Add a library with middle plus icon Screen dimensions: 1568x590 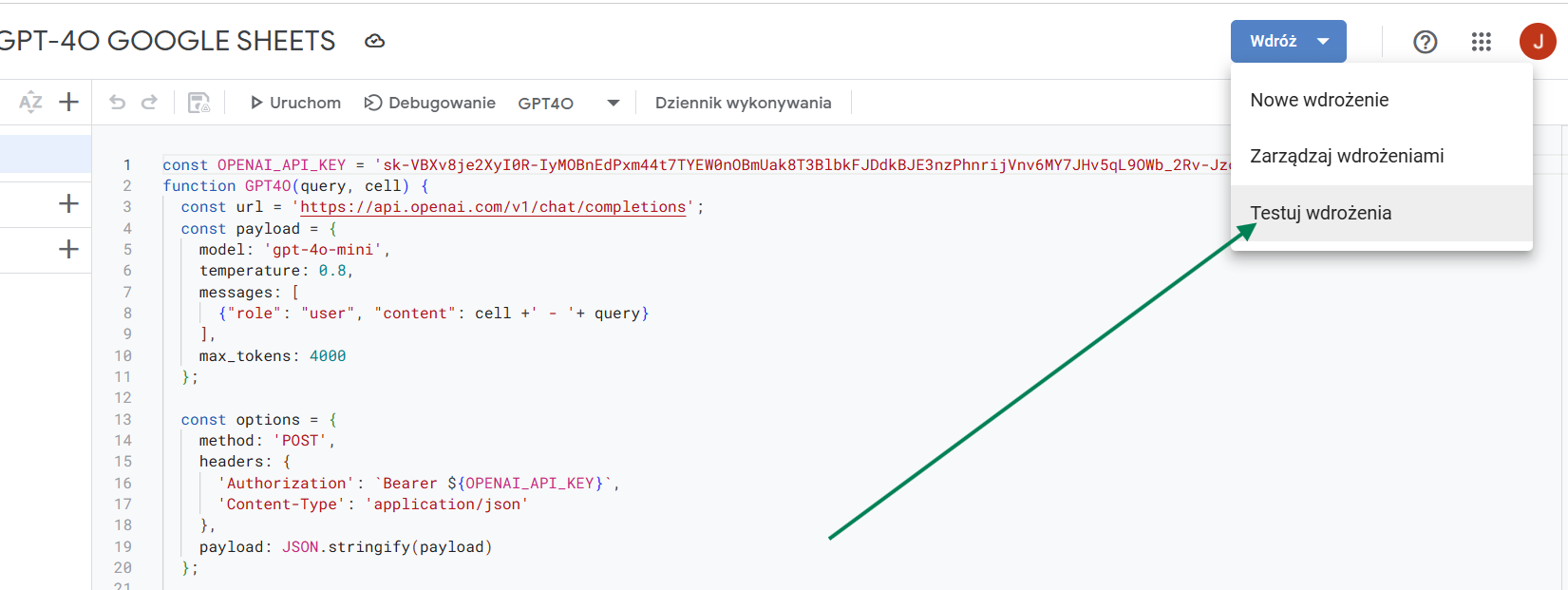(68, 203)
